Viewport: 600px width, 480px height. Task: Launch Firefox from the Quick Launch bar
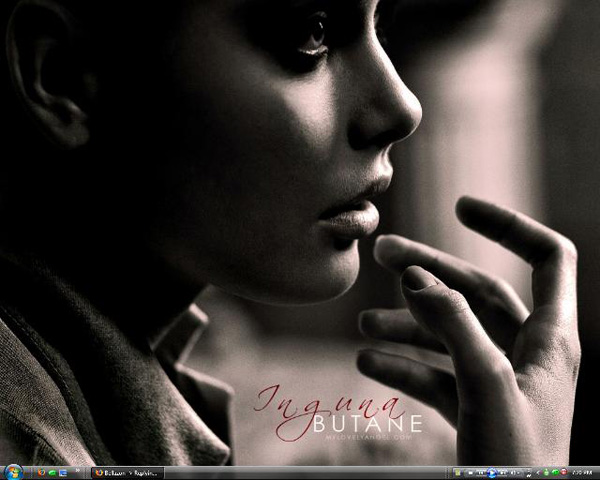[x=41, y=472]
